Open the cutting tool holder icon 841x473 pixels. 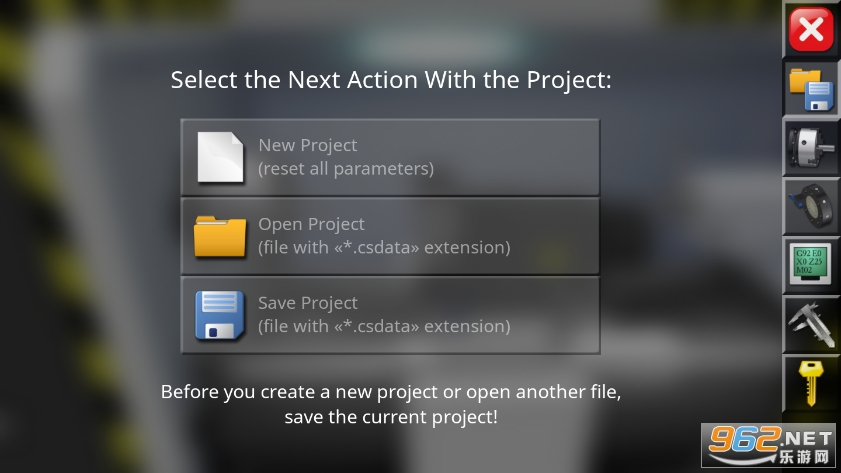pyautogui.click(x=811, y=207)
